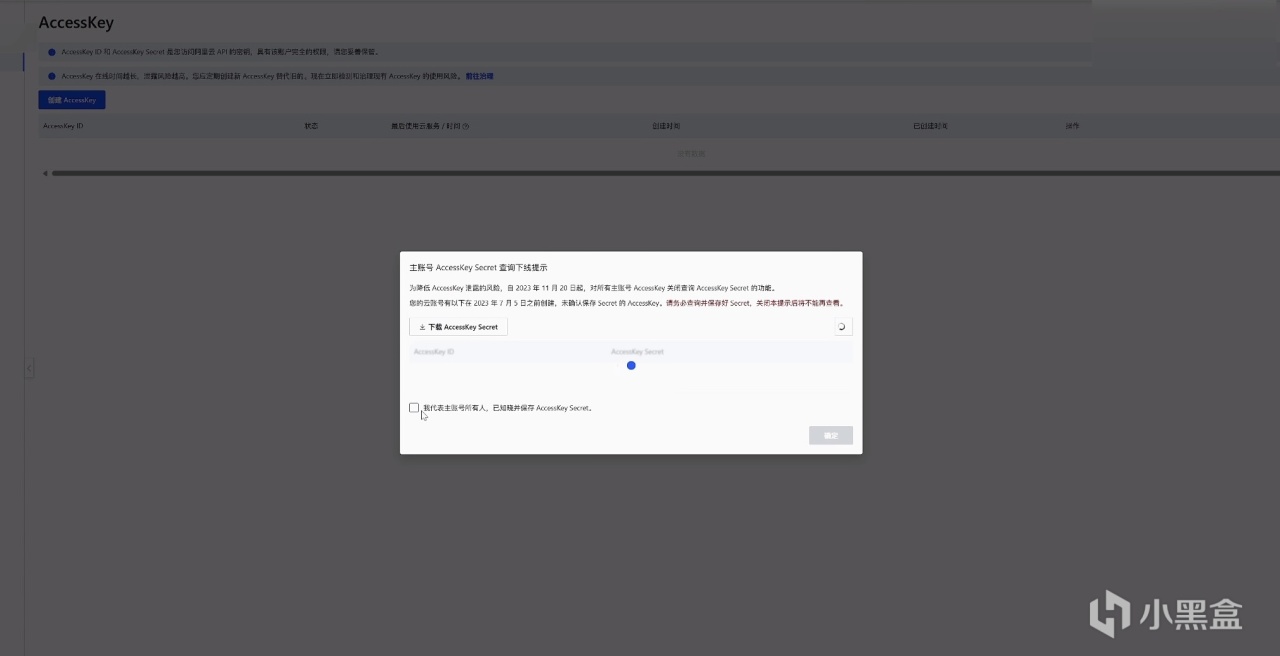Click the info icon of second notice banner

[x=52, y=76]
